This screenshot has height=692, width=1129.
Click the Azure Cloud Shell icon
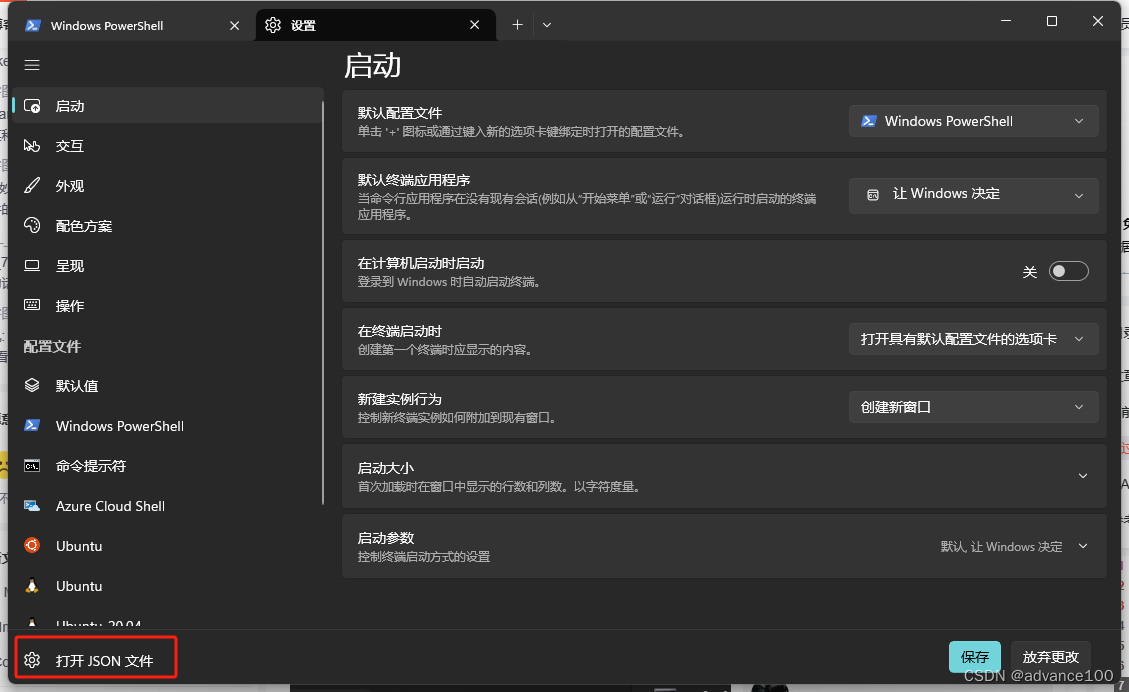point(32,505)
